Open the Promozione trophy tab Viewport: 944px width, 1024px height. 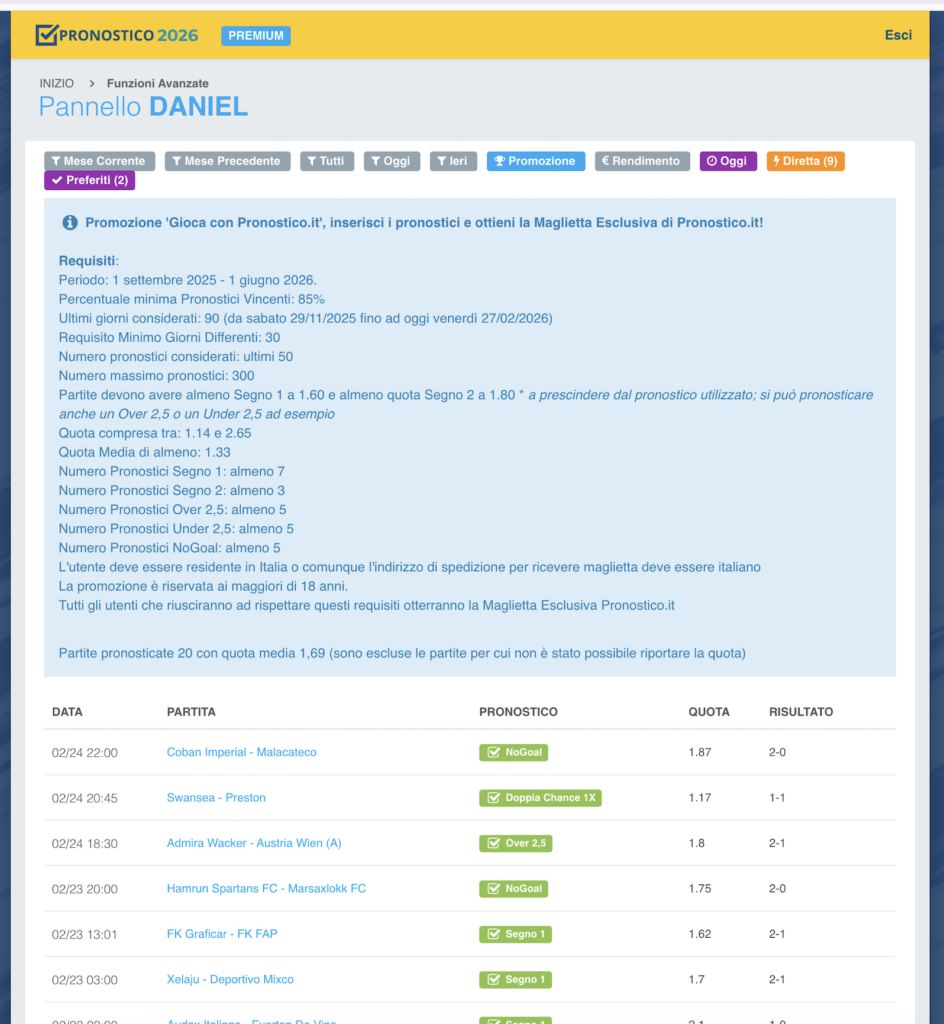[535, 161]
